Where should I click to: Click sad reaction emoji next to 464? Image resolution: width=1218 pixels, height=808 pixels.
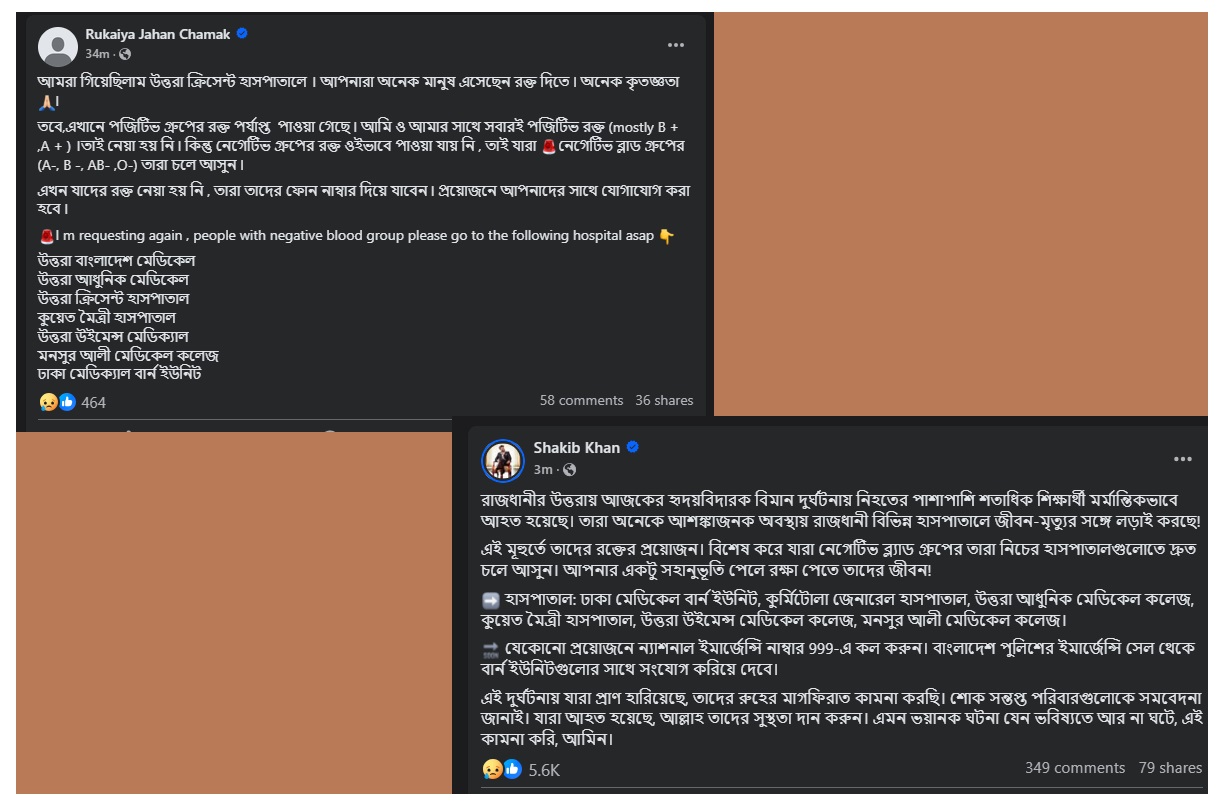[48, 402]
